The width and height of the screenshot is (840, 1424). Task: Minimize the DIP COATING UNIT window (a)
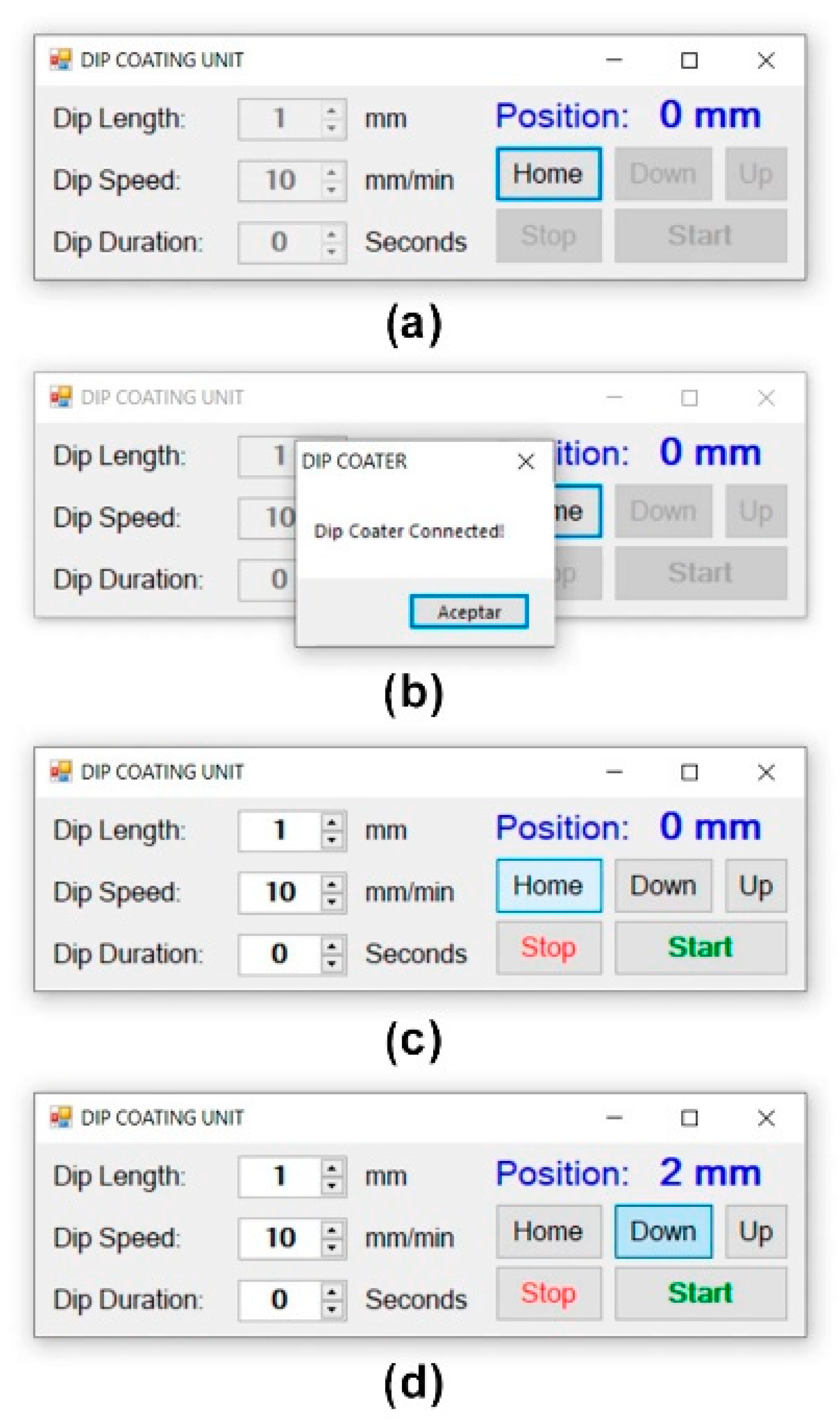coord(614,60)
